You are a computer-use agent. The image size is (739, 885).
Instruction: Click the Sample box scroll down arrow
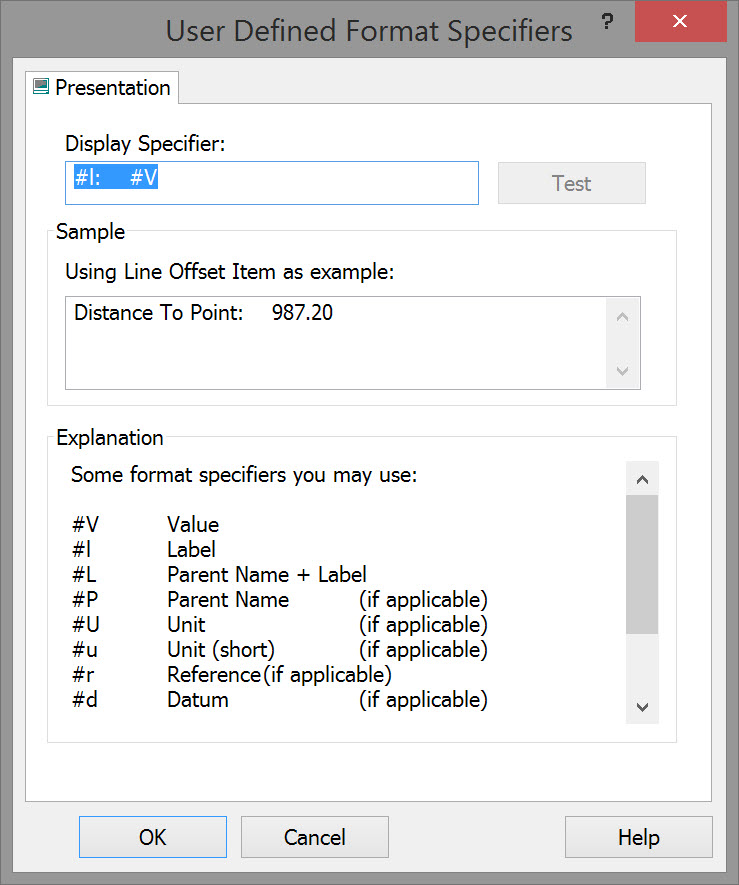pyautogui.click(x=623, y=371)
